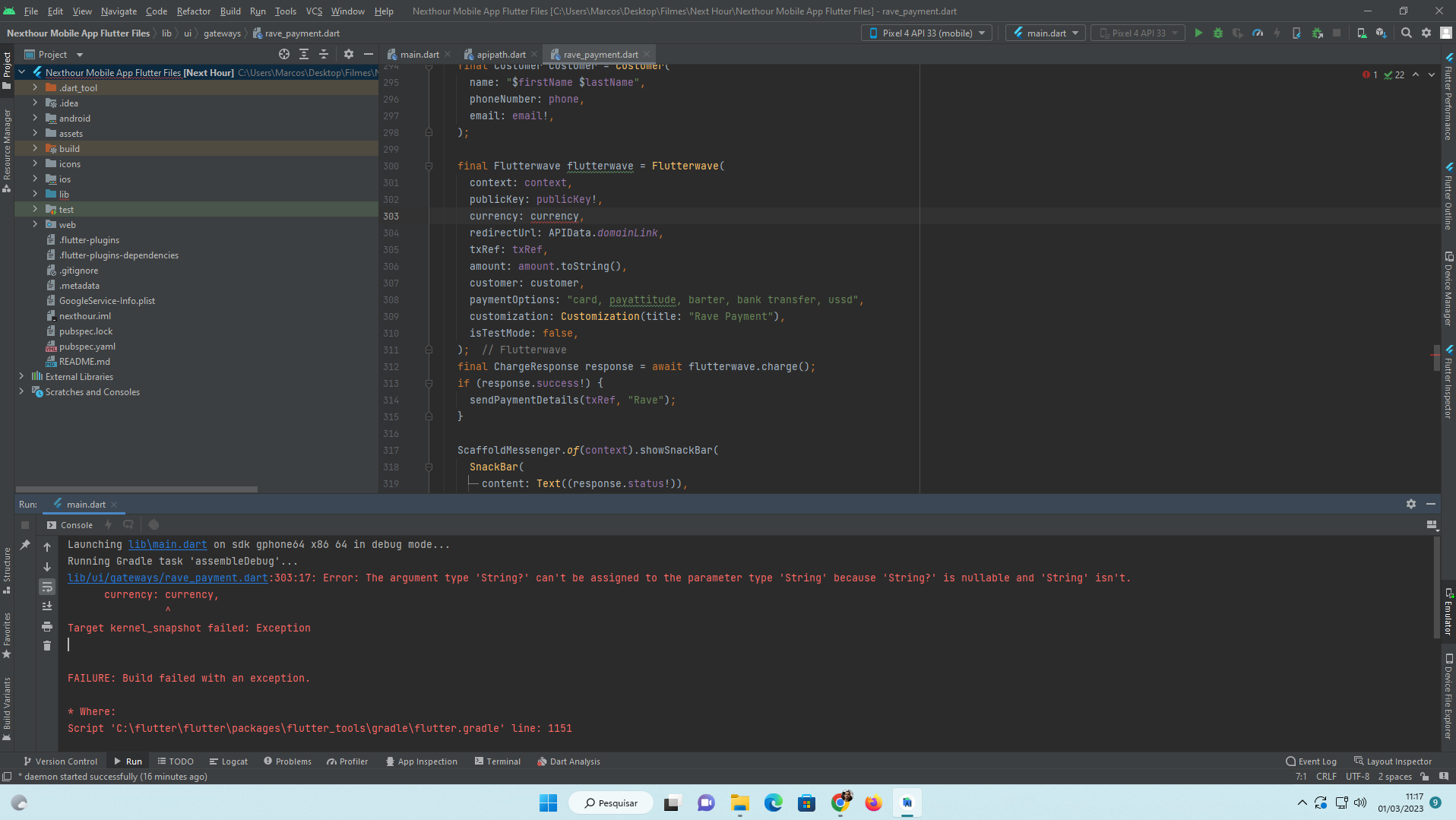Open the main.dart run configuration dropdown
The image size is (1456, 820).
1046,33
